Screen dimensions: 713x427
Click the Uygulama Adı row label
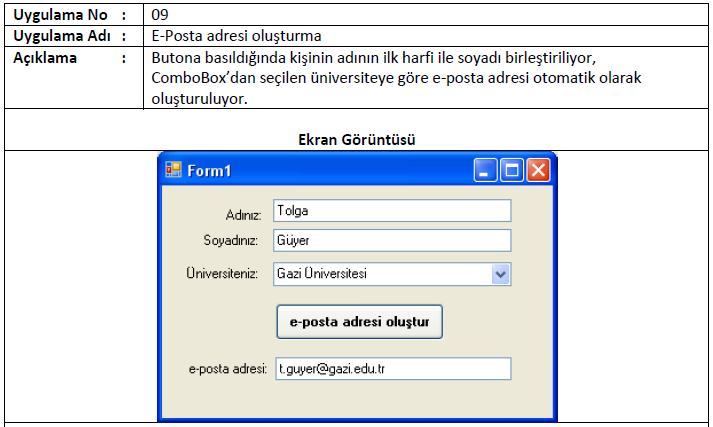[62, 36]
